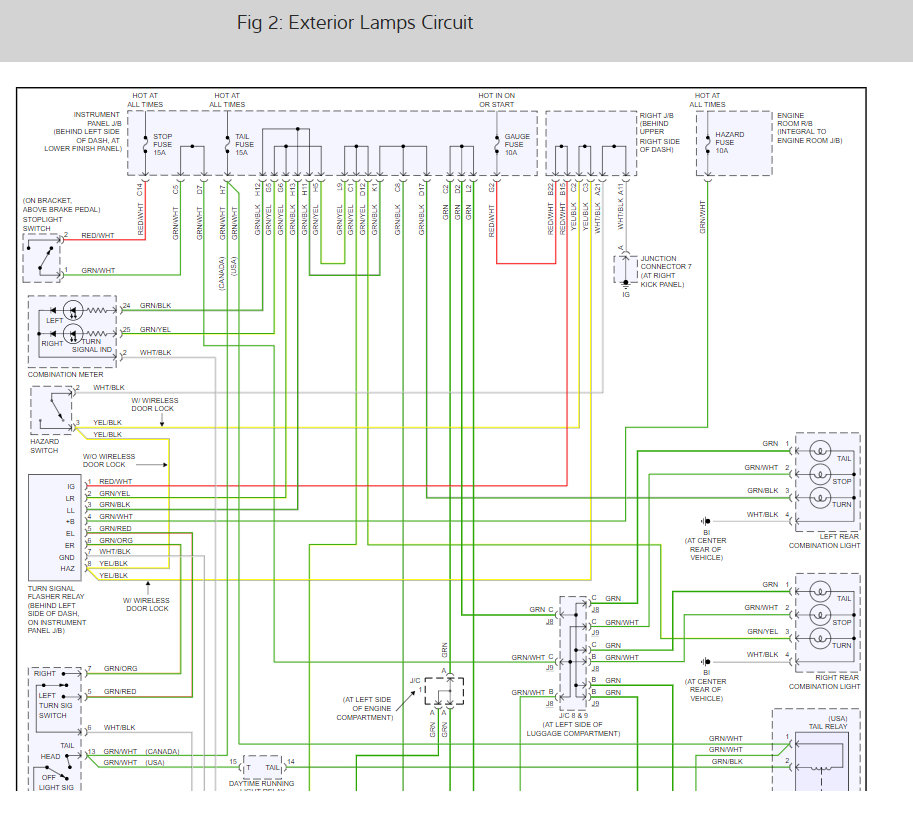913x815 pixels.
Task: Click the HAZARD SWITCH label
Action: pyautogui.click(x=44, y=446)
